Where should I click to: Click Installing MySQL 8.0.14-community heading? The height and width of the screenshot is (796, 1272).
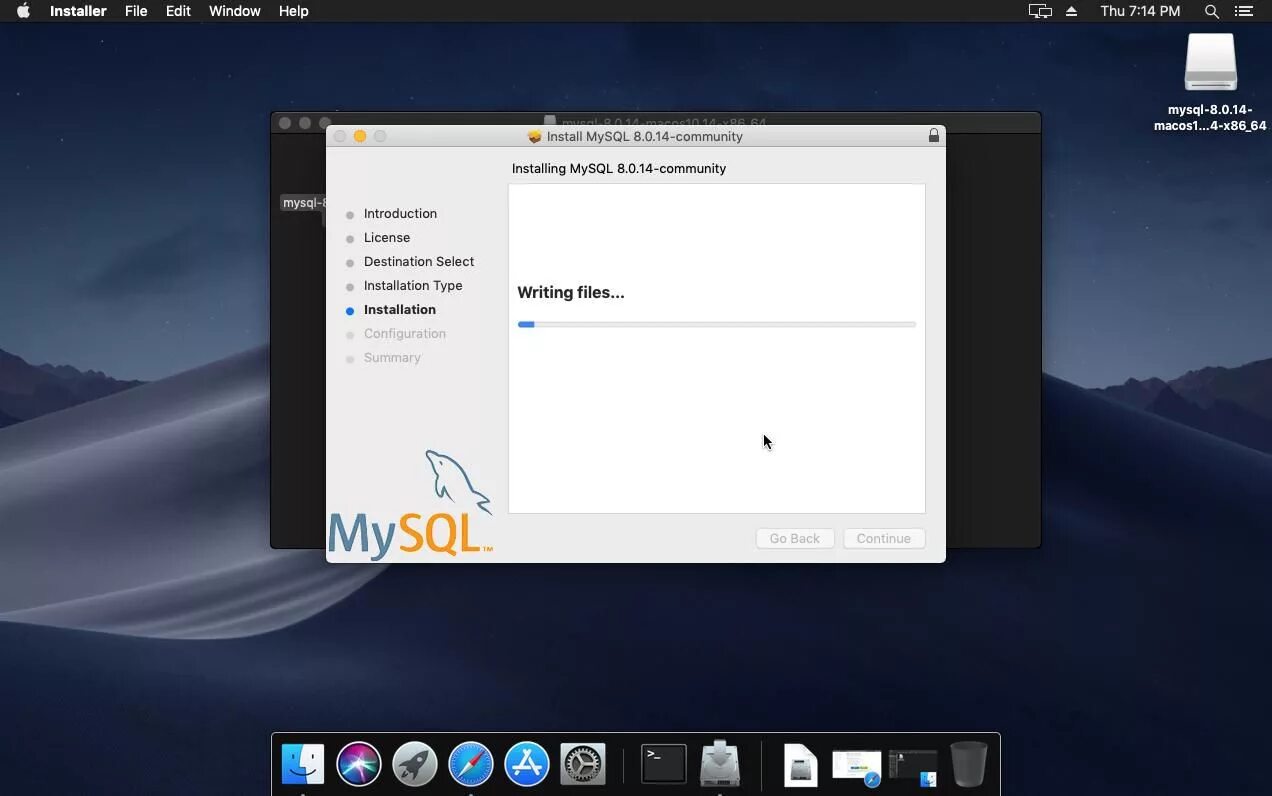click(619, 168)
